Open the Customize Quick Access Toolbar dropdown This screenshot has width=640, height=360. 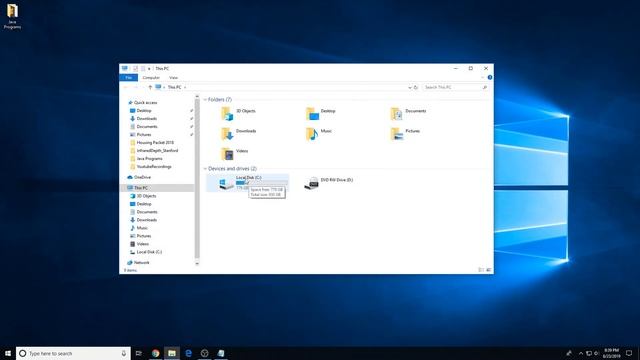(149, 69)
